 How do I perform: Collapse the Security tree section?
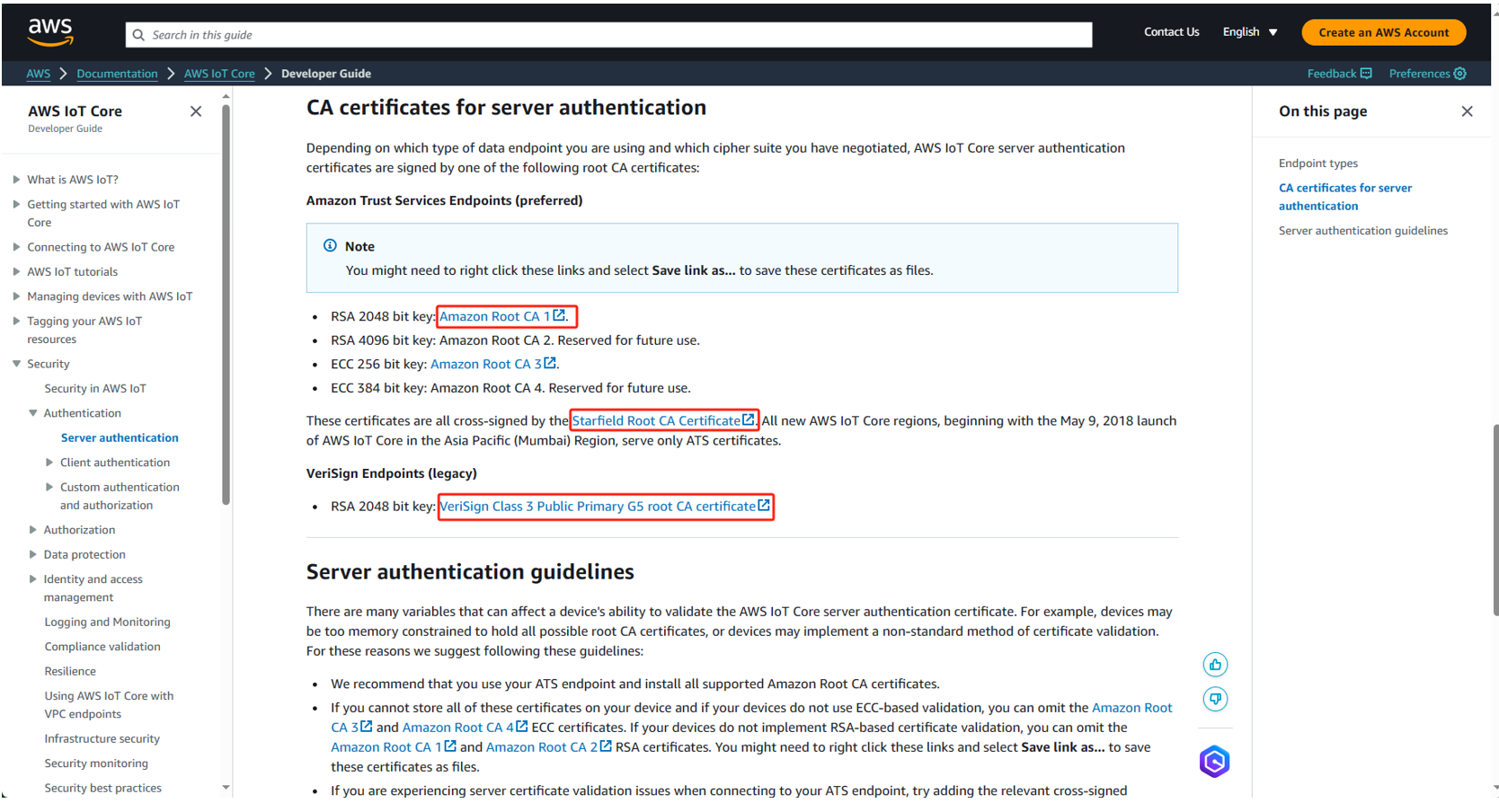coord(16,364)
